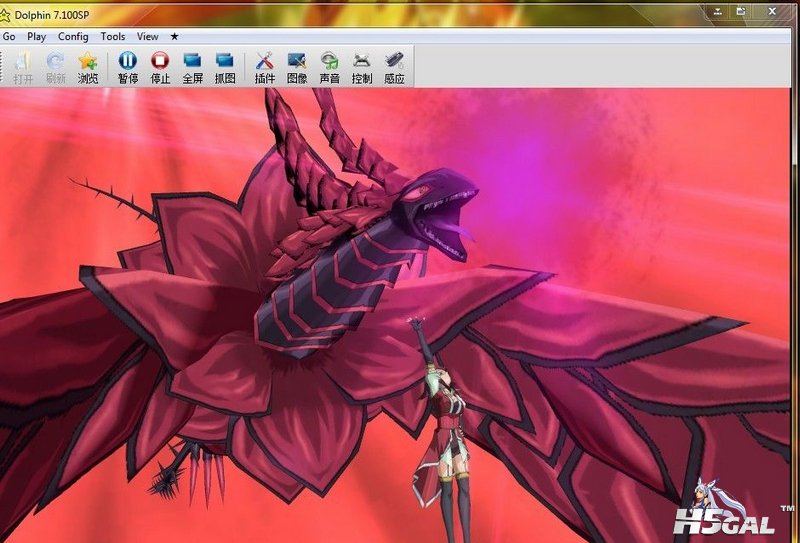Maximize the Dolphin 7.100SP window

(x=741, y=12)
